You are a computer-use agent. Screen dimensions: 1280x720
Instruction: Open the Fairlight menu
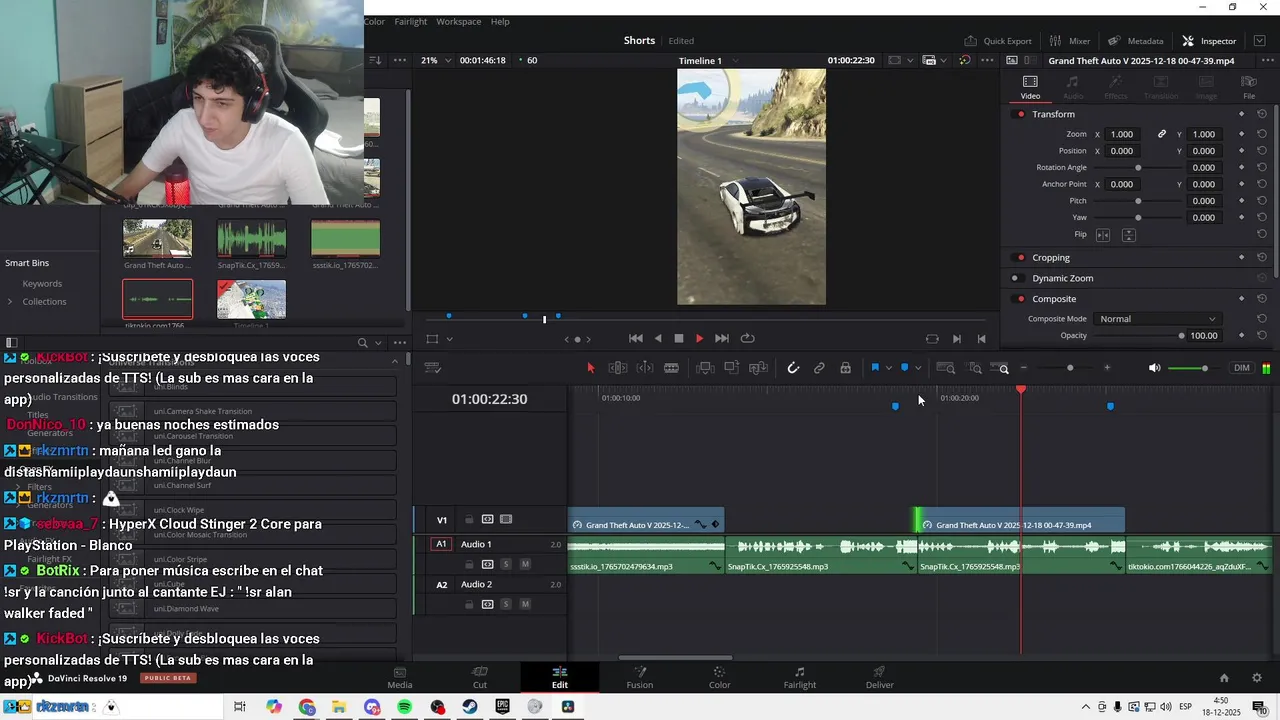click(410, 21)
